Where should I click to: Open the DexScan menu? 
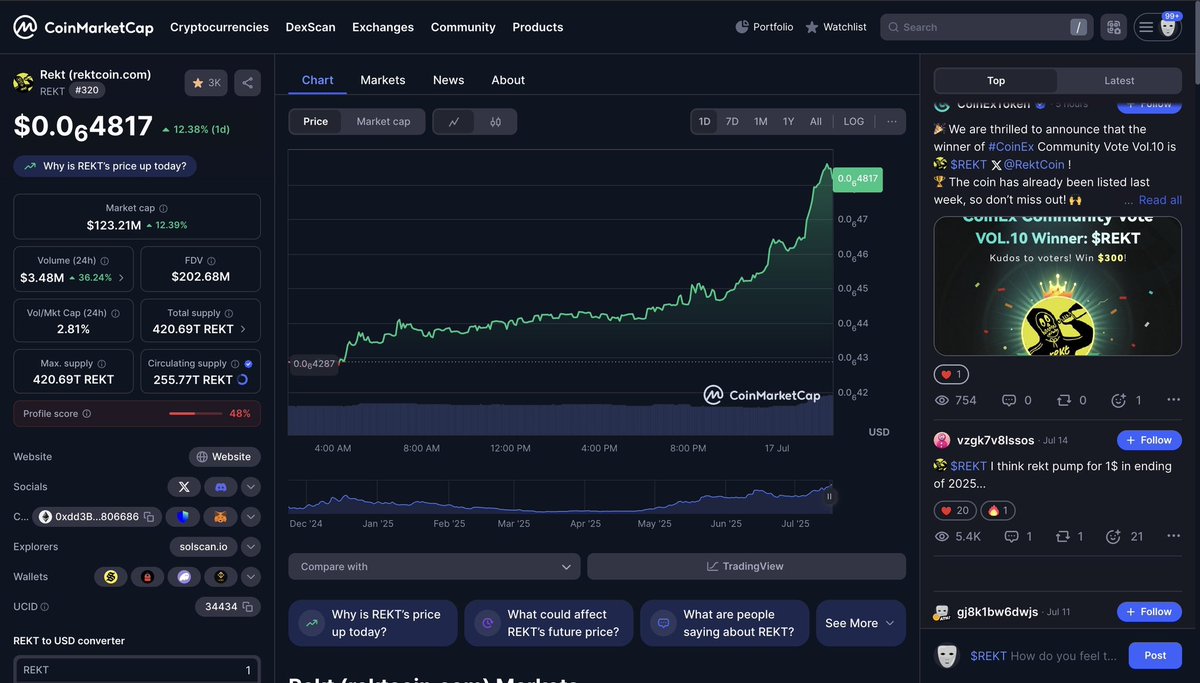coord(311,27)
